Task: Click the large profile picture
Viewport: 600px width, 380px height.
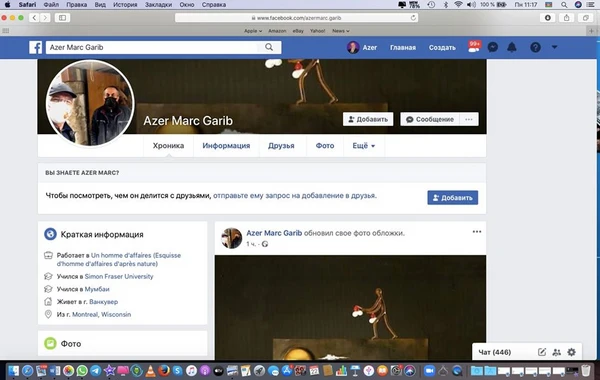Action: click(x=90, y=103)
